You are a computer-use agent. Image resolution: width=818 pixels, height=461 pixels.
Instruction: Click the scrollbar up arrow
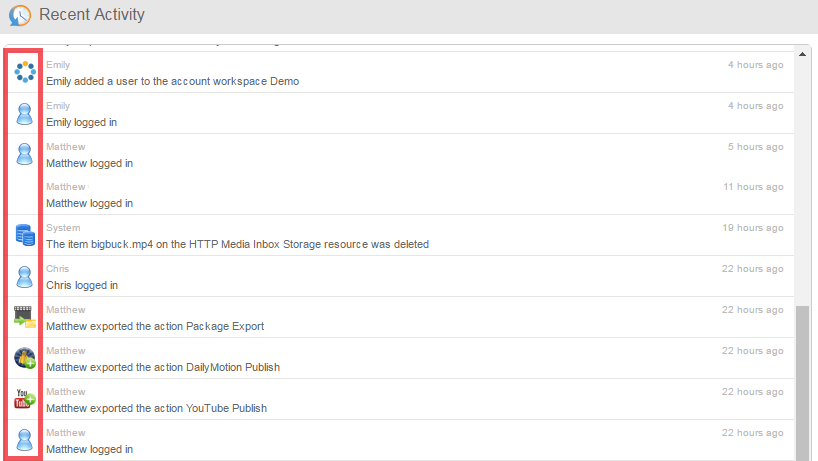[x=803, y=52]
